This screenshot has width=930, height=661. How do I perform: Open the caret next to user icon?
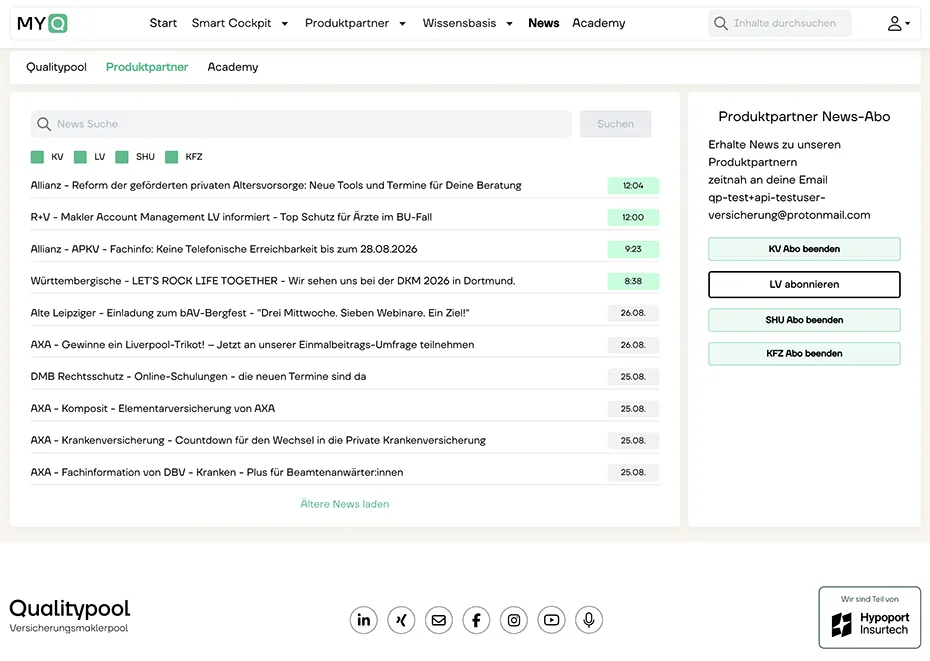907,24
